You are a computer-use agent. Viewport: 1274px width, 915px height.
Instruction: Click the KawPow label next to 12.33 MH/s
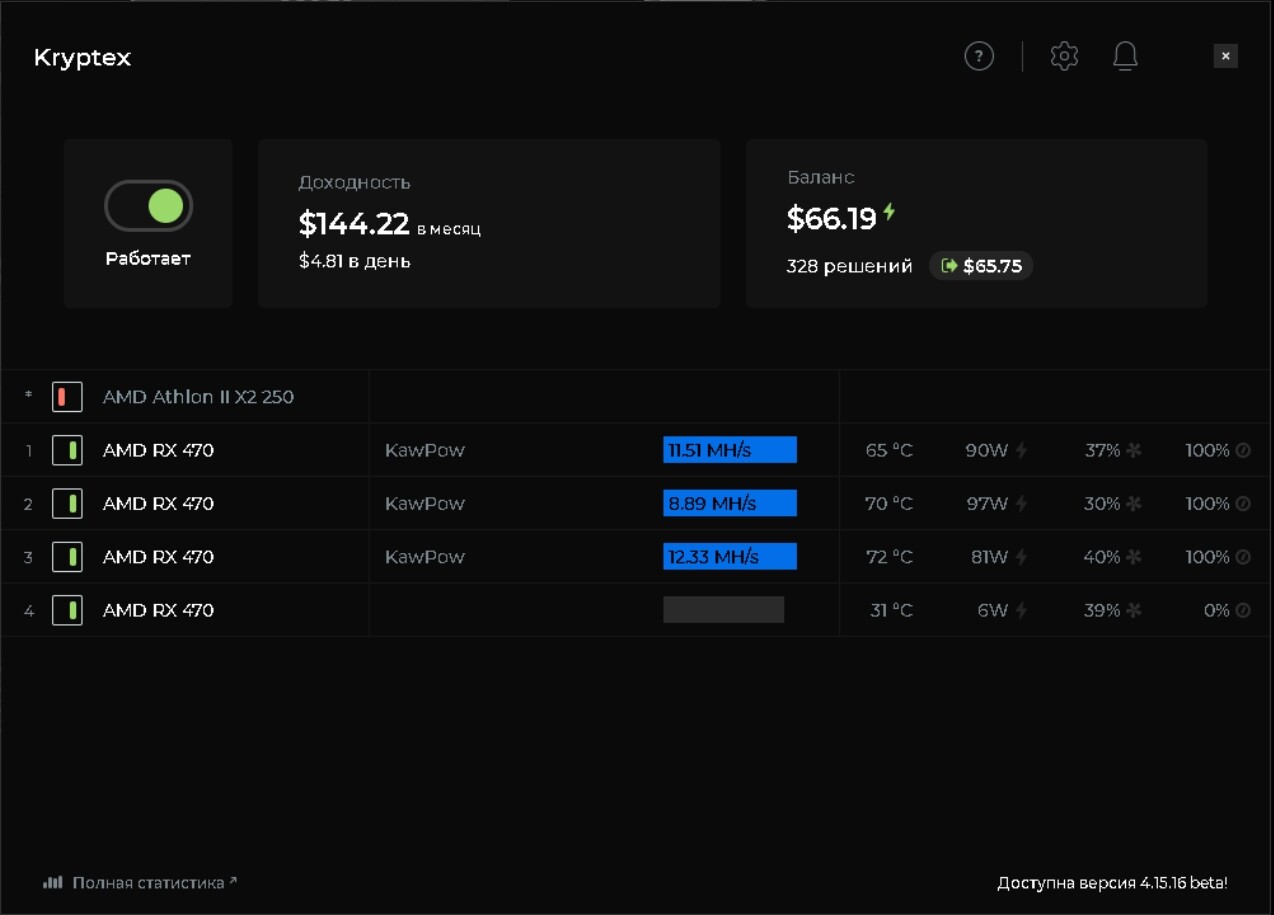(x=425, y=557)
